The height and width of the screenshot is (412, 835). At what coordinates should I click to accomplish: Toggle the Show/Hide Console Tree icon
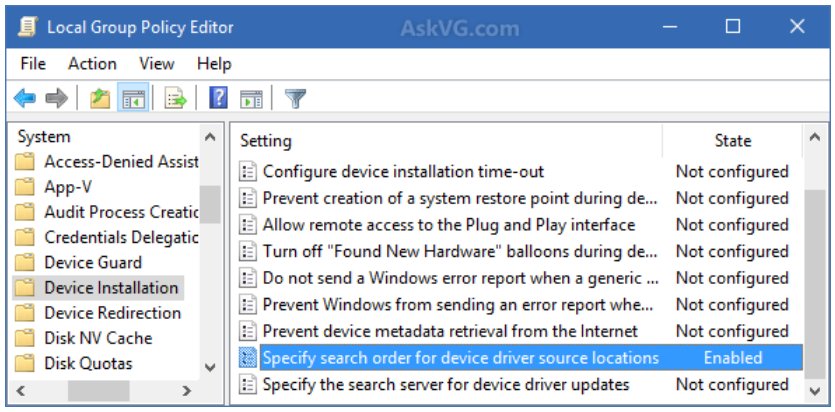pos(131,98)
